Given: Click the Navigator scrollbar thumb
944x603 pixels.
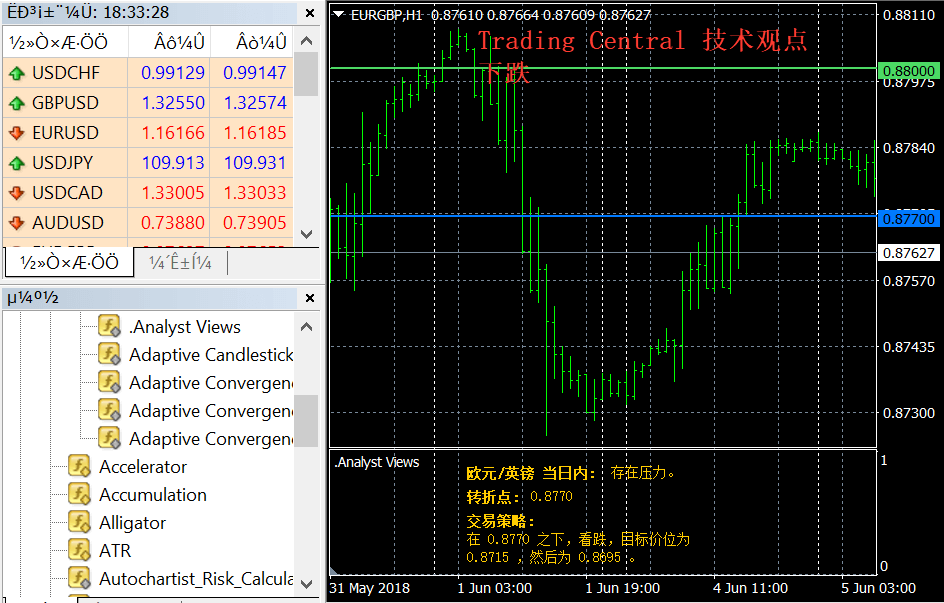Looking at the screenshot, I should pos(306,421).
